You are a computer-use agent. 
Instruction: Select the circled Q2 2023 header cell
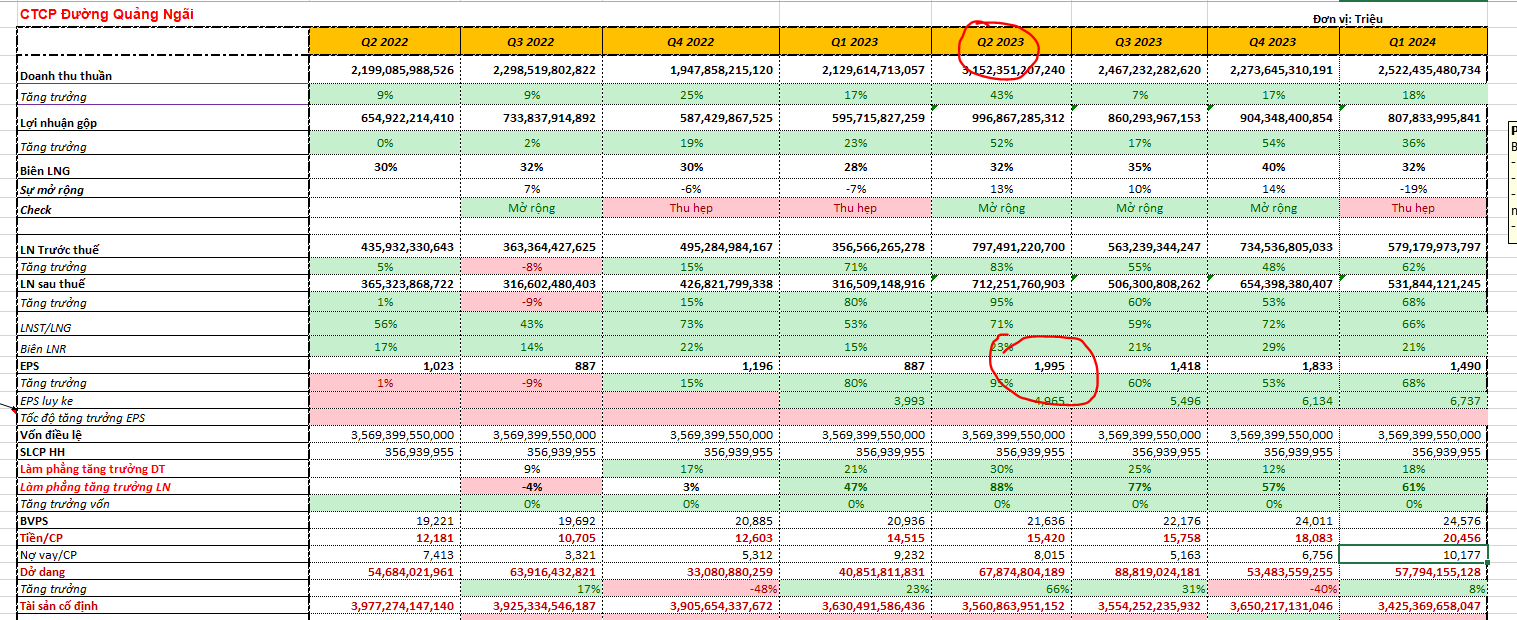click(x=1000, y=42)
